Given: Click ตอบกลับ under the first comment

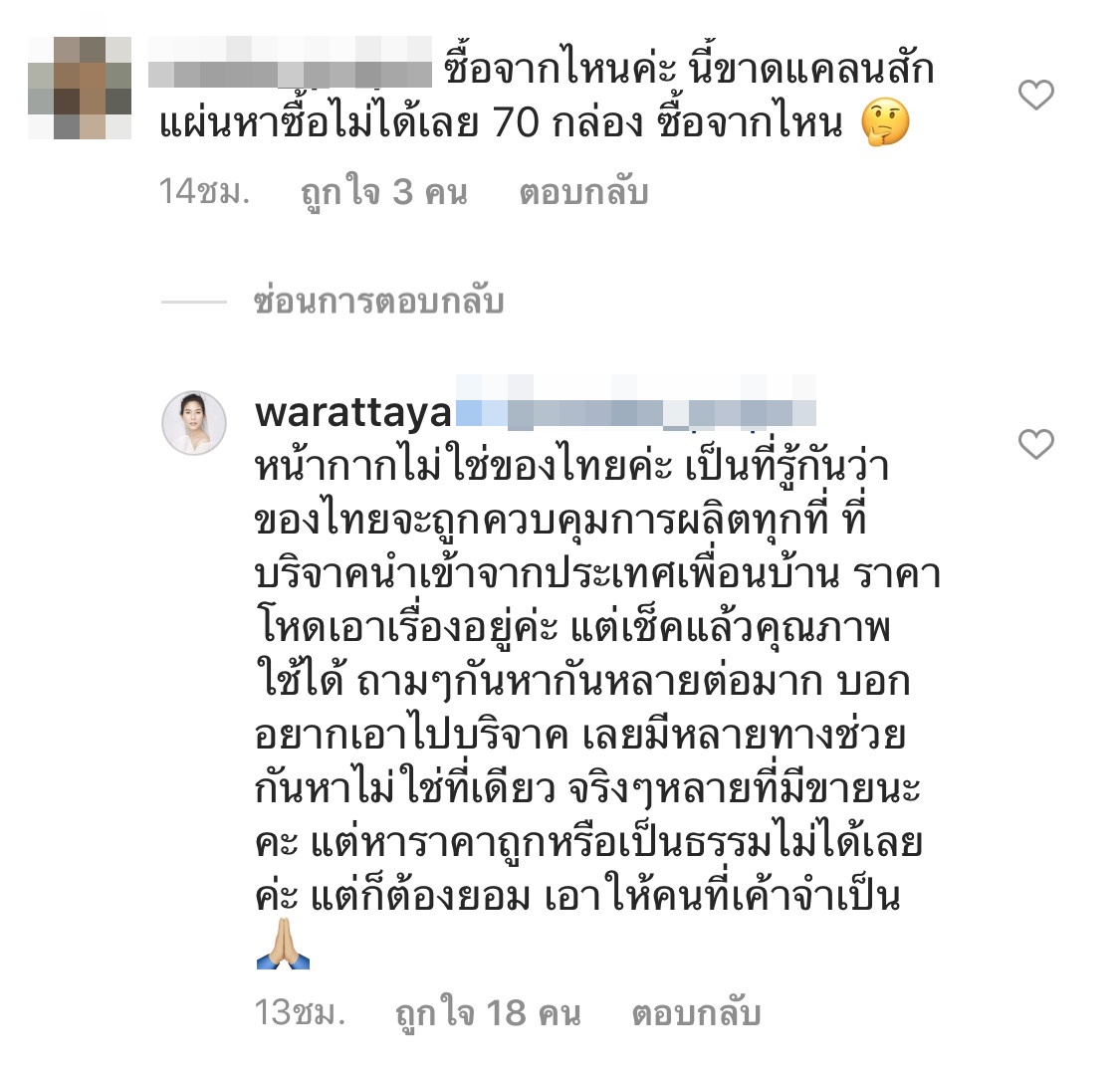Looking at the screenshot, I should (x=583, y=192).
